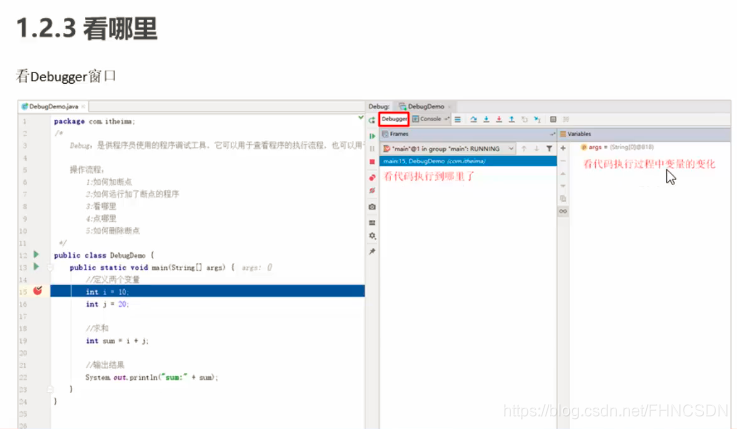This screenshot has width=737, height=429.
Task: Open View Breakpoints (double red dots)
Action: [x=372, y=178]
